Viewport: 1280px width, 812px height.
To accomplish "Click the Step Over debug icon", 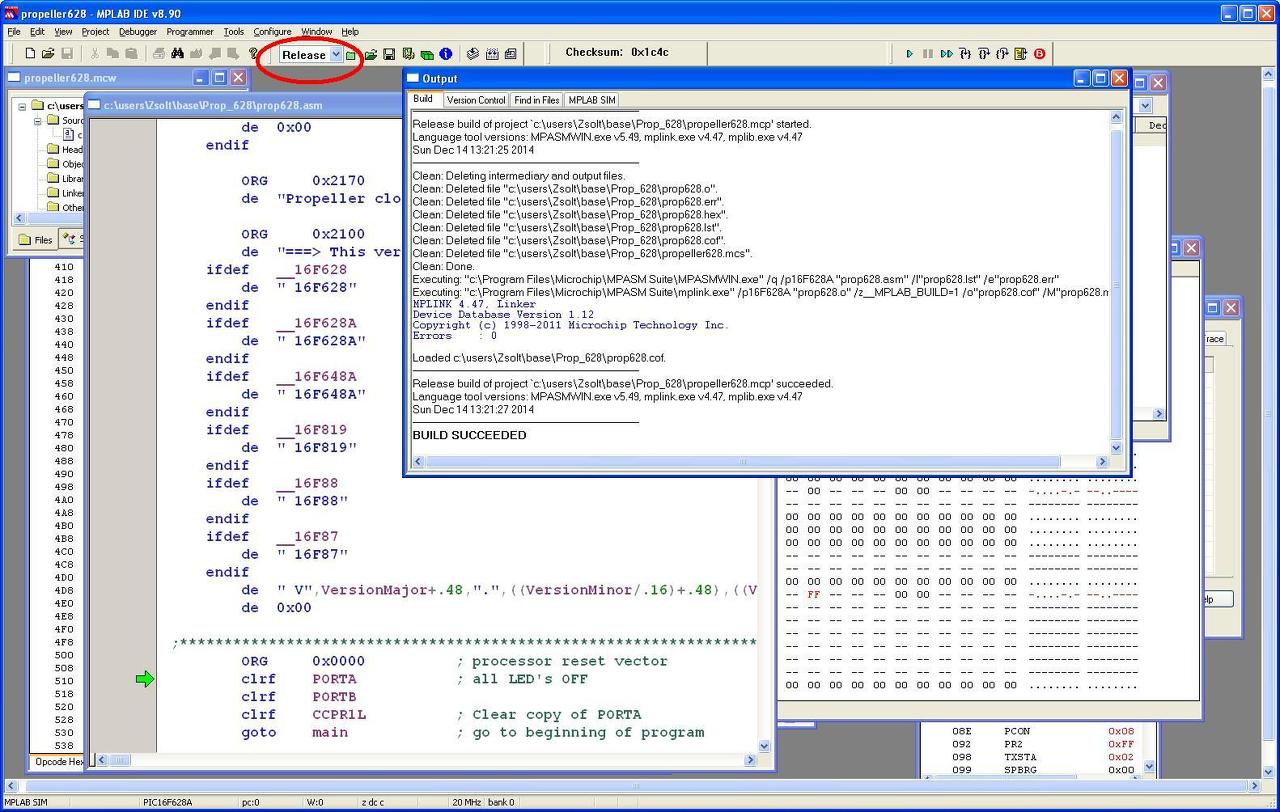I will click(x=984, y=54).
